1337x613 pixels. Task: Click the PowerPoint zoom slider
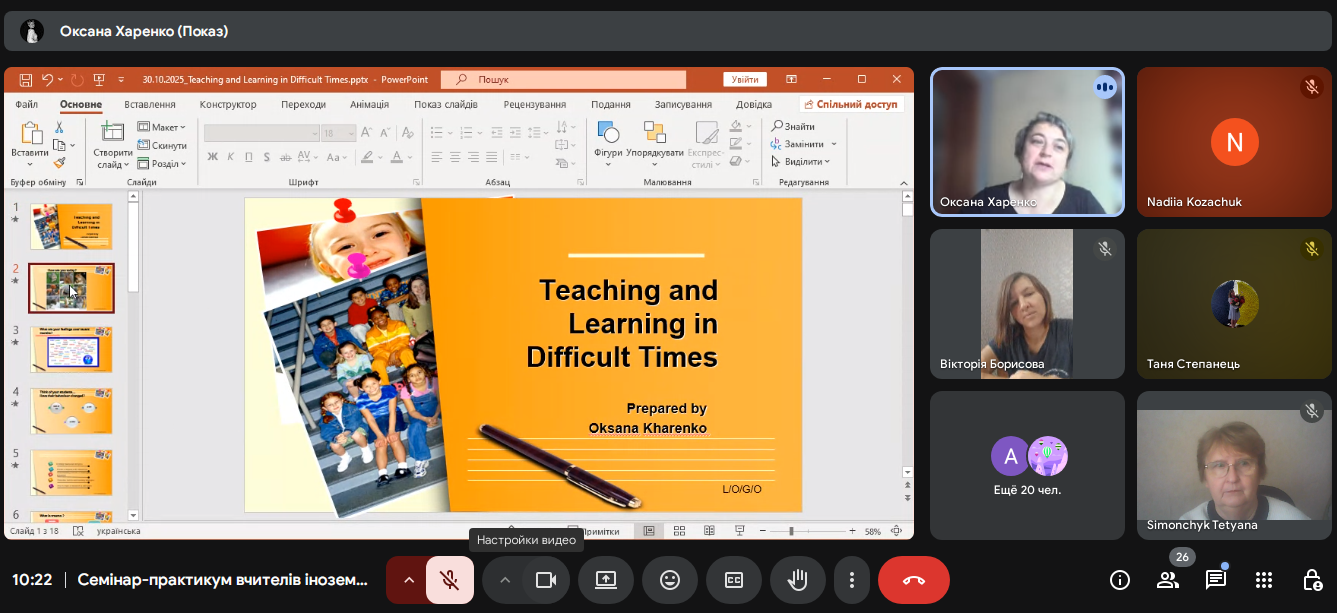pos(791,531)
